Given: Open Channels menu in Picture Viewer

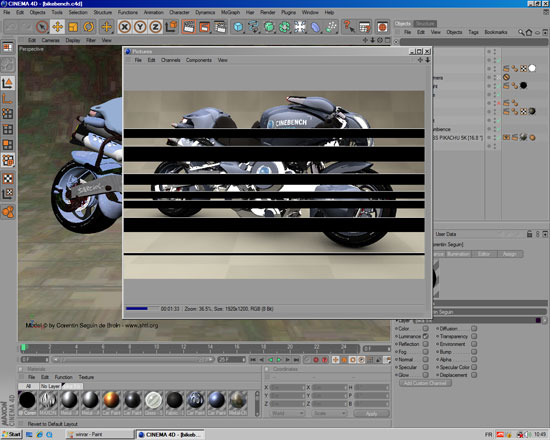Looking at the screenshot, I should tap(170, 60).
